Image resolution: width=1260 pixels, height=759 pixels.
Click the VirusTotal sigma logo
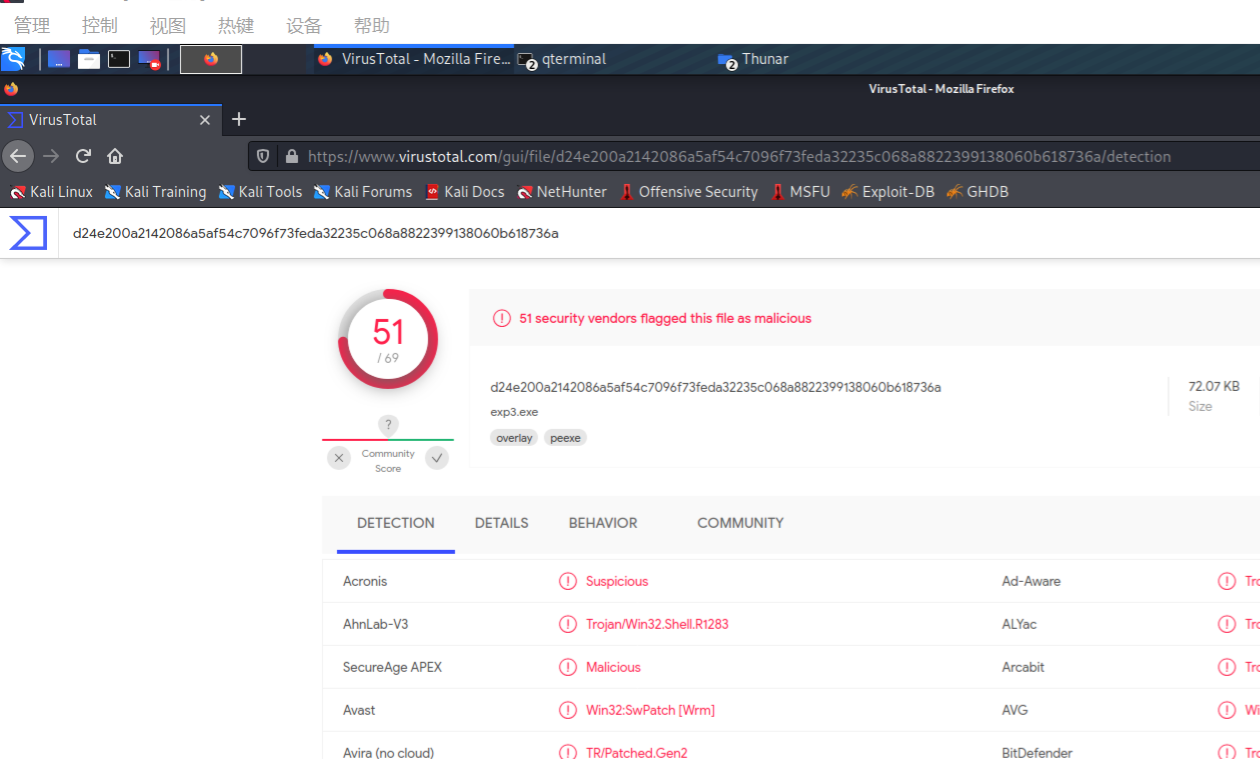tap(28, 233)
